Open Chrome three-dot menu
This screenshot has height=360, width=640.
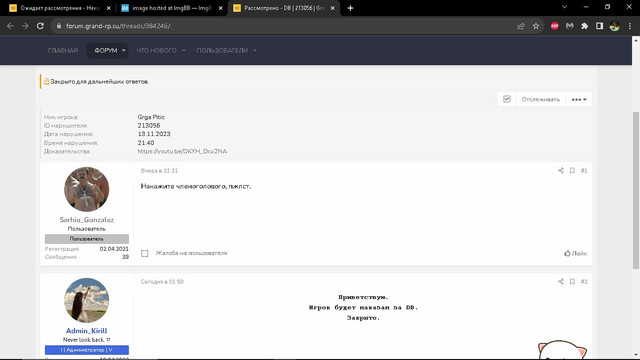[x=630, y=26]
